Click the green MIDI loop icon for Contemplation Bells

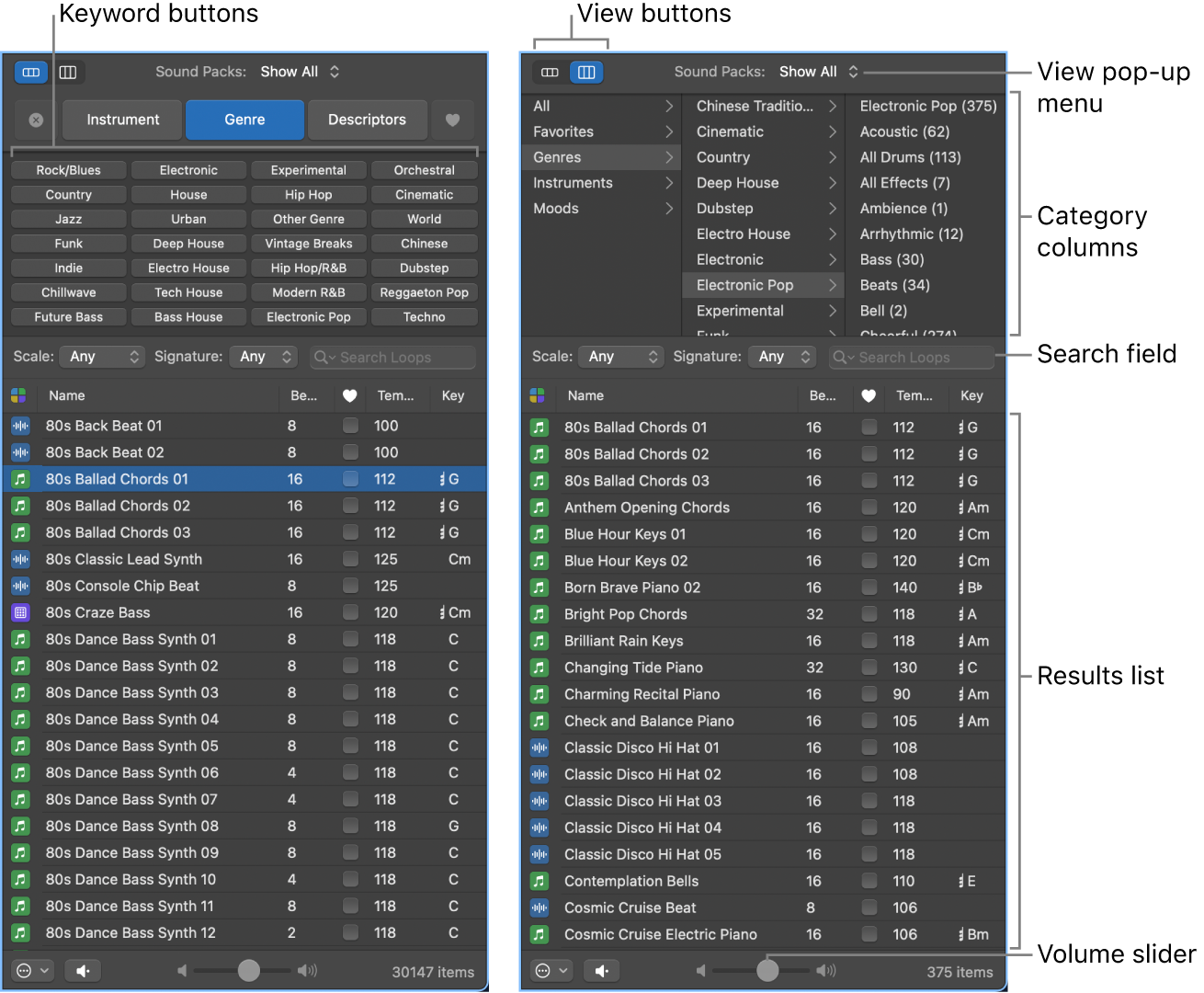click(x=539, y=881)
